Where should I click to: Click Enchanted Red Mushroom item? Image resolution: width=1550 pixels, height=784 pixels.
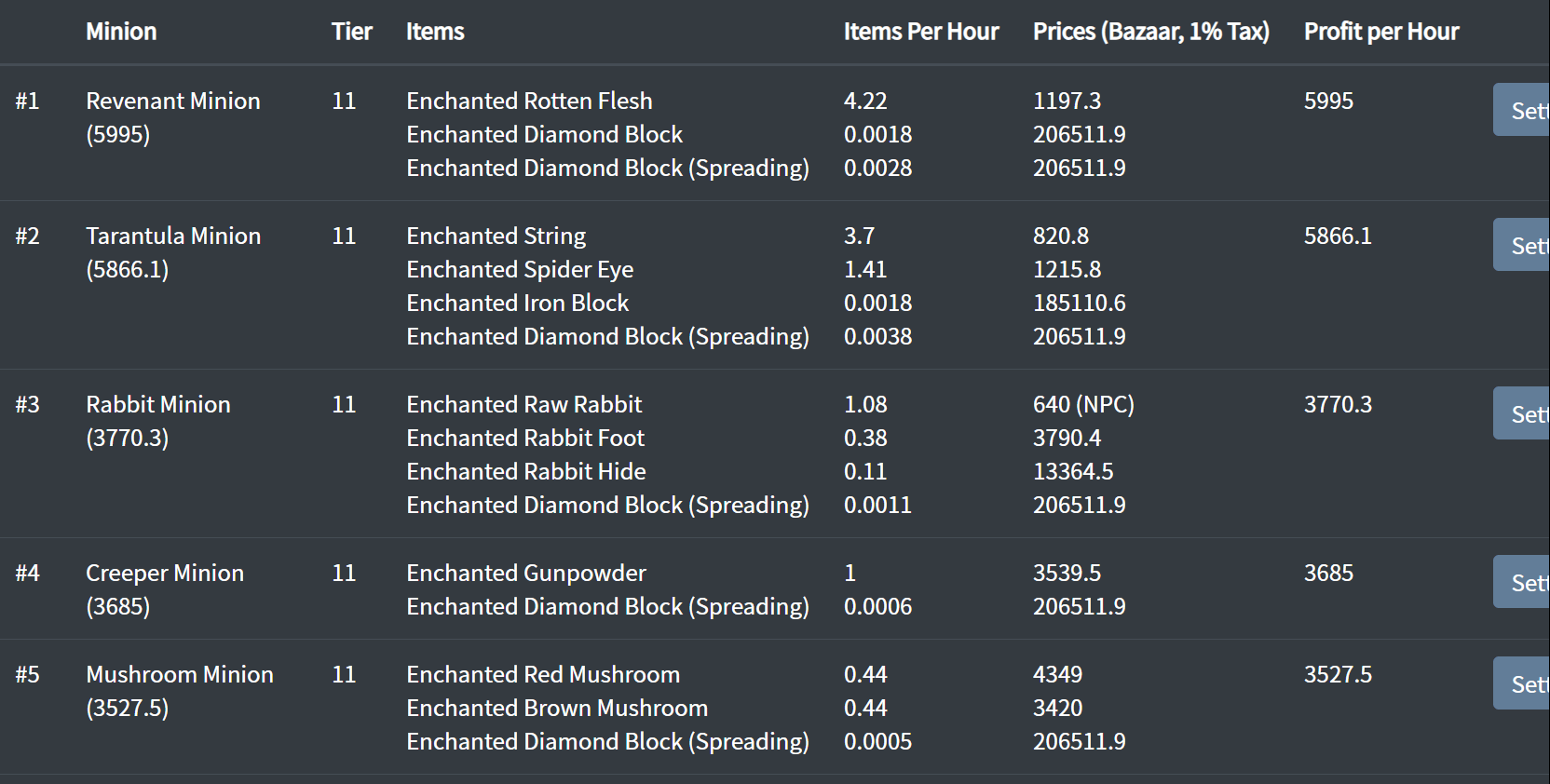pyautogui.click(x=543, y=674)
